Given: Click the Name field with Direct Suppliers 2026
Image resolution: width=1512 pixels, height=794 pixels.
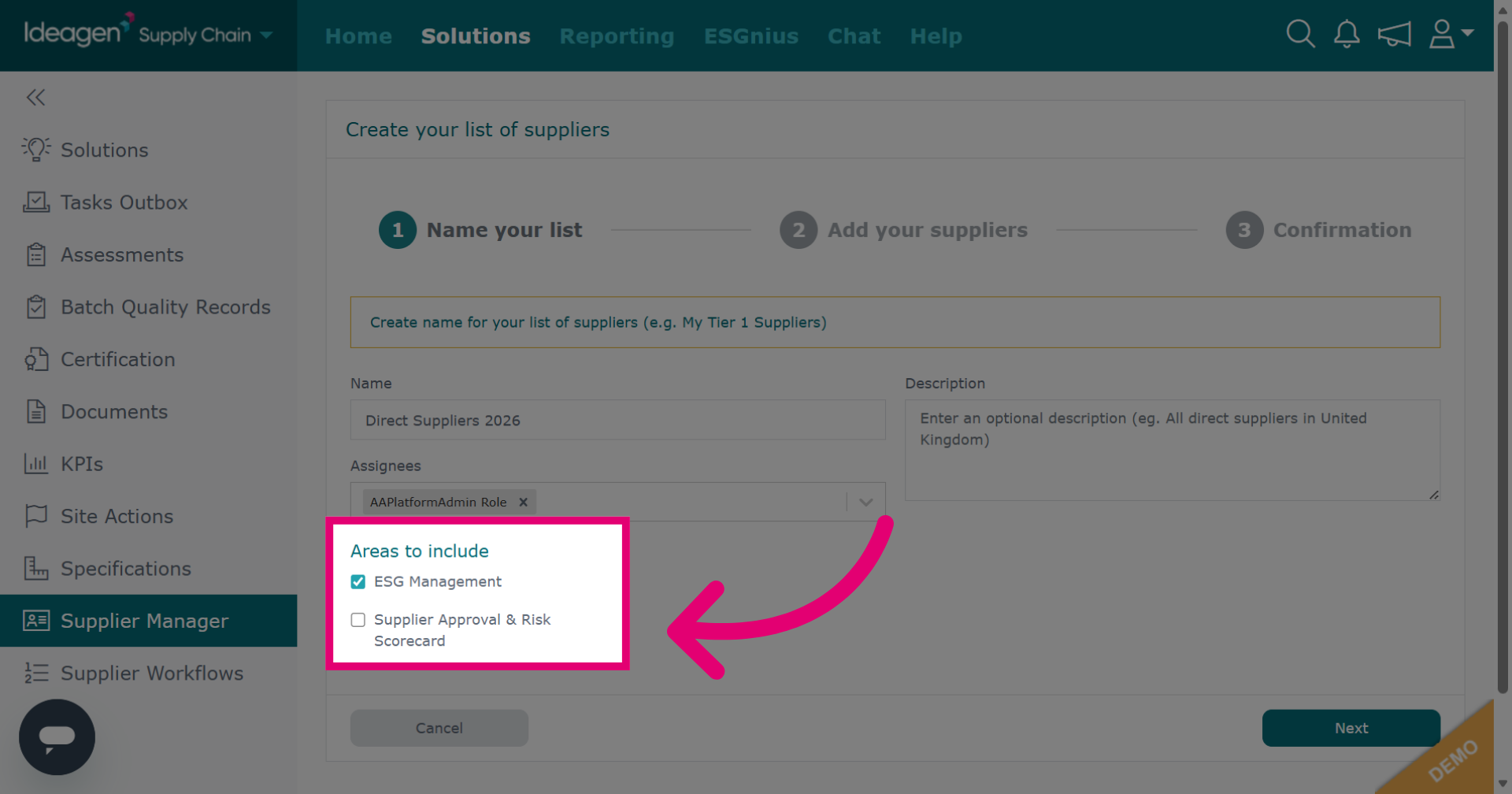Looking at the screenshot, I should [617, 420].
